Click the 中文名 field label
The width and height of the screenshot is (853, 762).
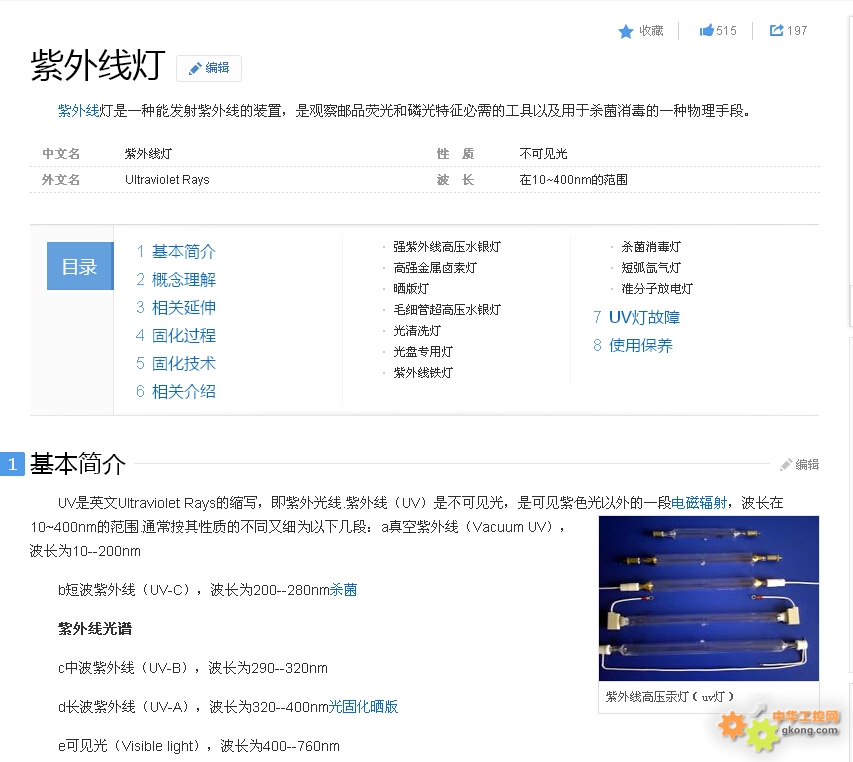61,154
